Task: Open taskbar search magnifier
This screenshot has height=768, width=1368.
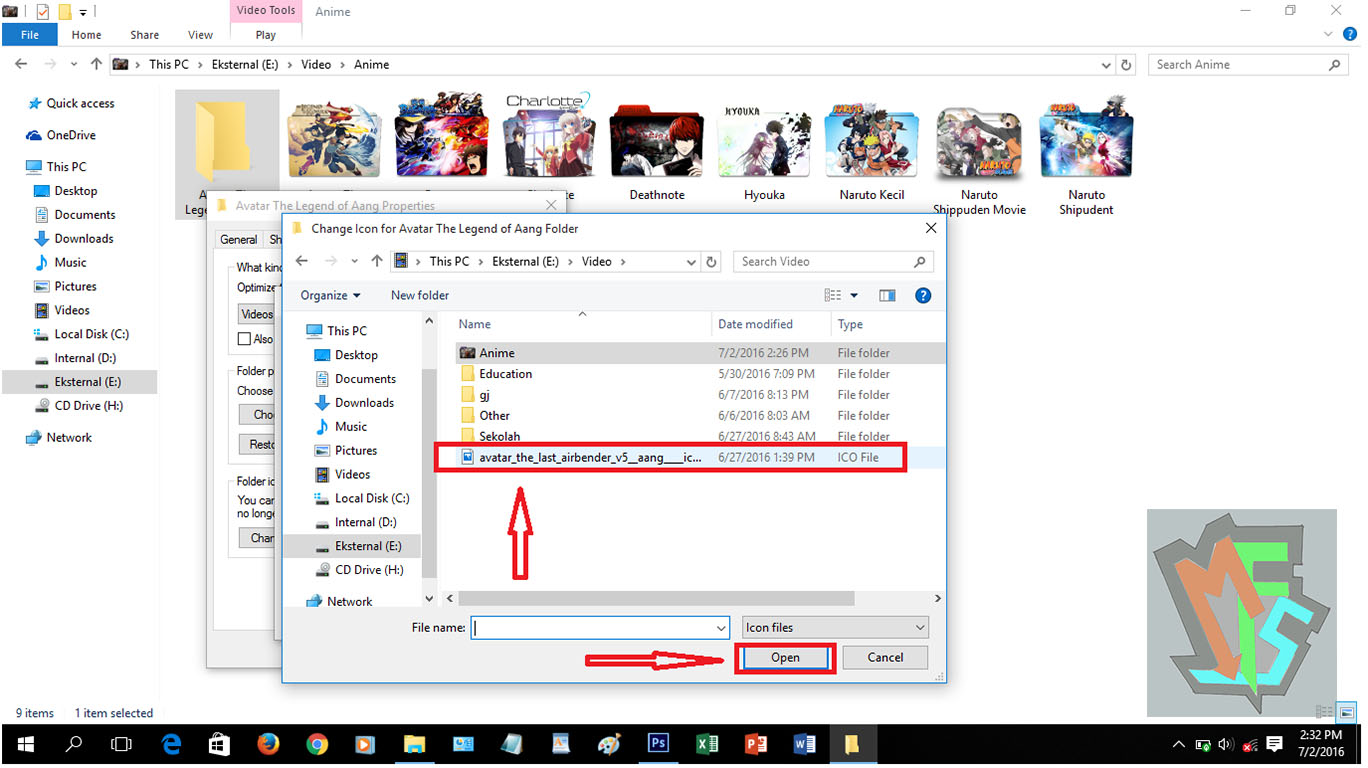Action: coord(74,744)
